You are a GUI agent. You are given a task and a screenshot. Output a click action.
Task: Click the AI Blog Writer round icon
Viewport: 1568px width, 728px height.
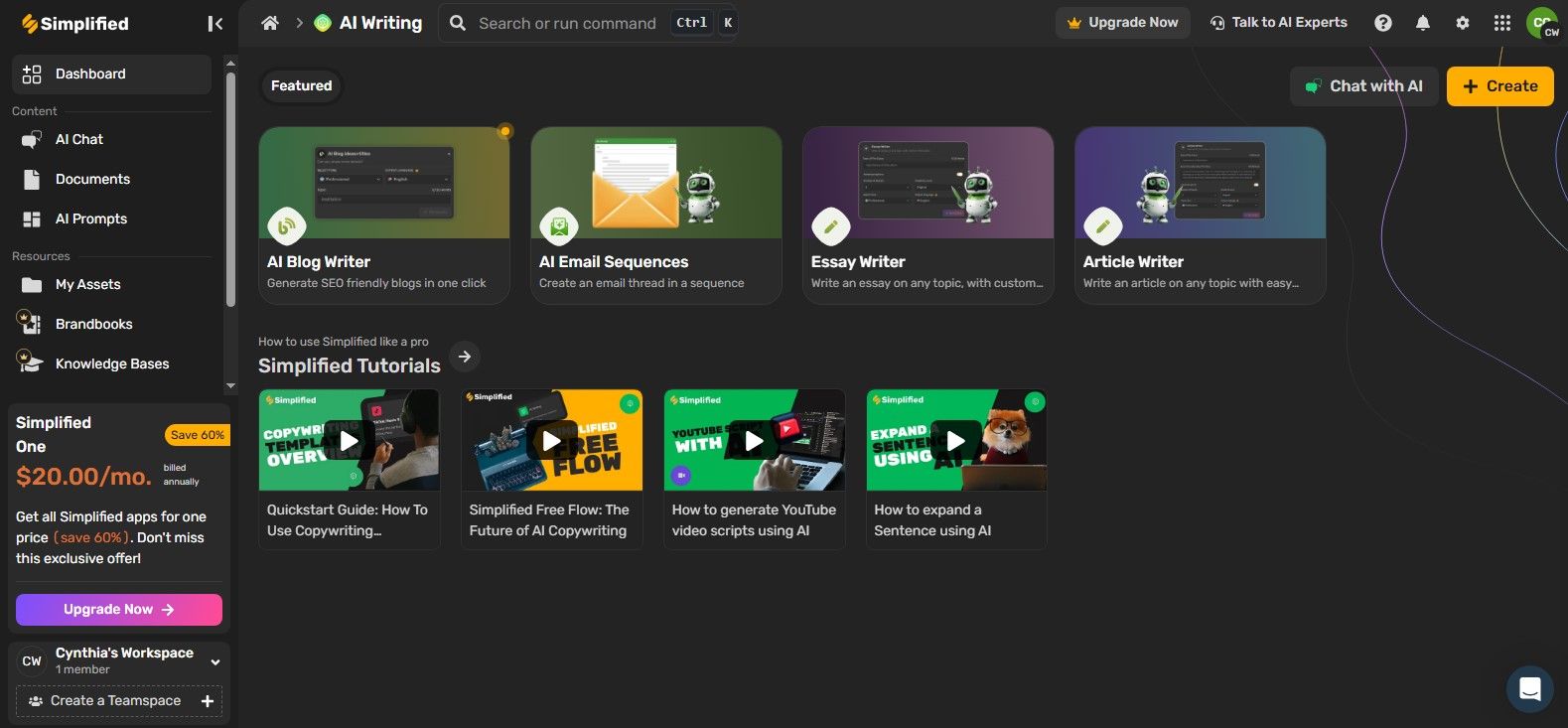click(287, 226)
